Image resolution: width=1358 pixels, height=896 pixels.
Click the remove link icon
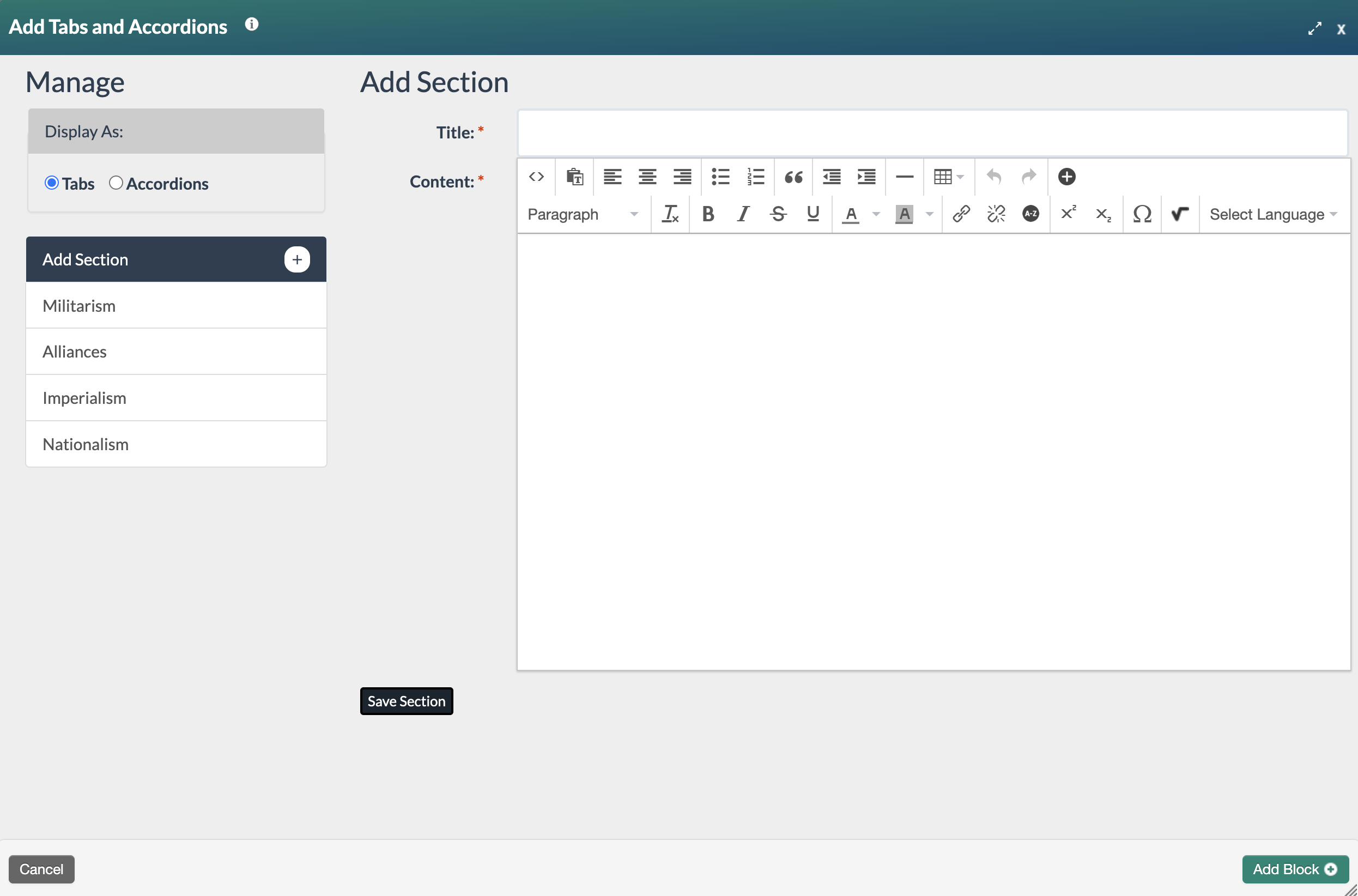[996, 214]
